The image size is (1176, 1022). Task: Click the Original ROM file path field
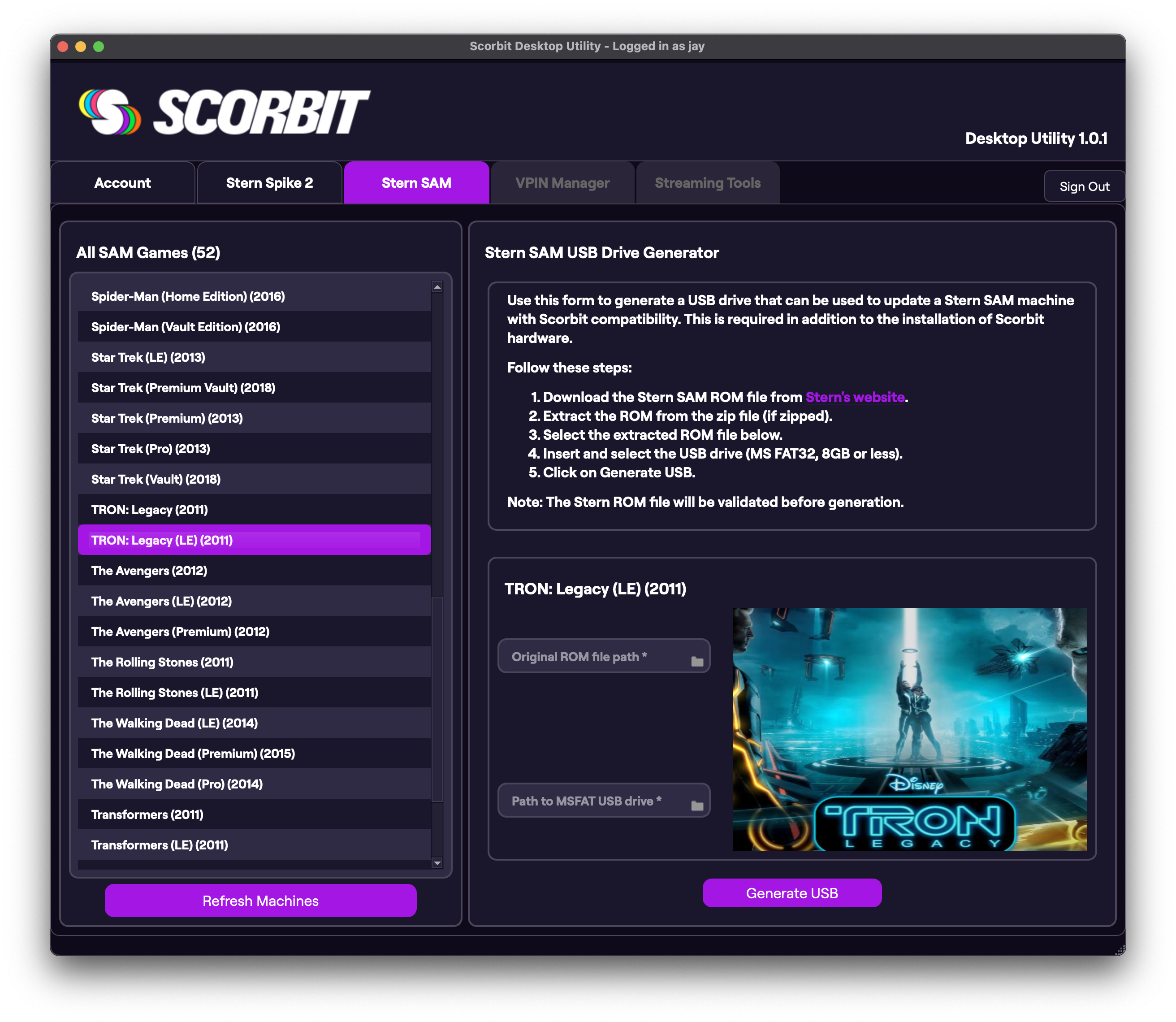[593, 656]
